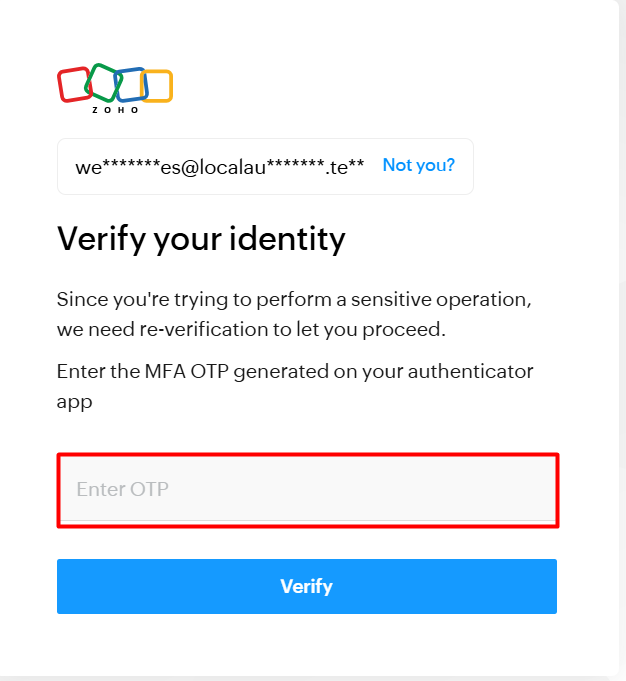Click the "Enter the MFA OTP generated" line
The height and width of the screenshot is (681, 626).
click(x=295, y=372)
